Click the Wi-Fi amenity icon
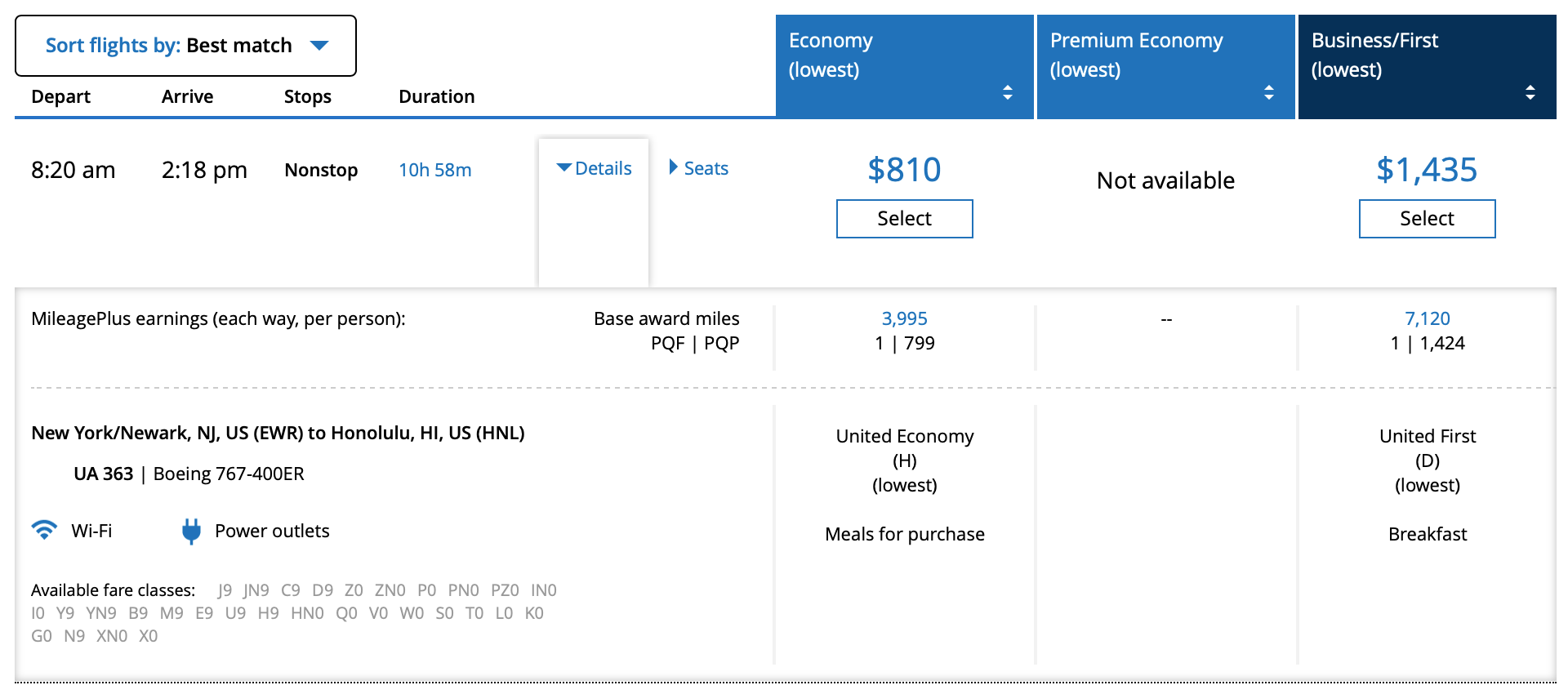The image size is (1568, 694). (44, 530)
